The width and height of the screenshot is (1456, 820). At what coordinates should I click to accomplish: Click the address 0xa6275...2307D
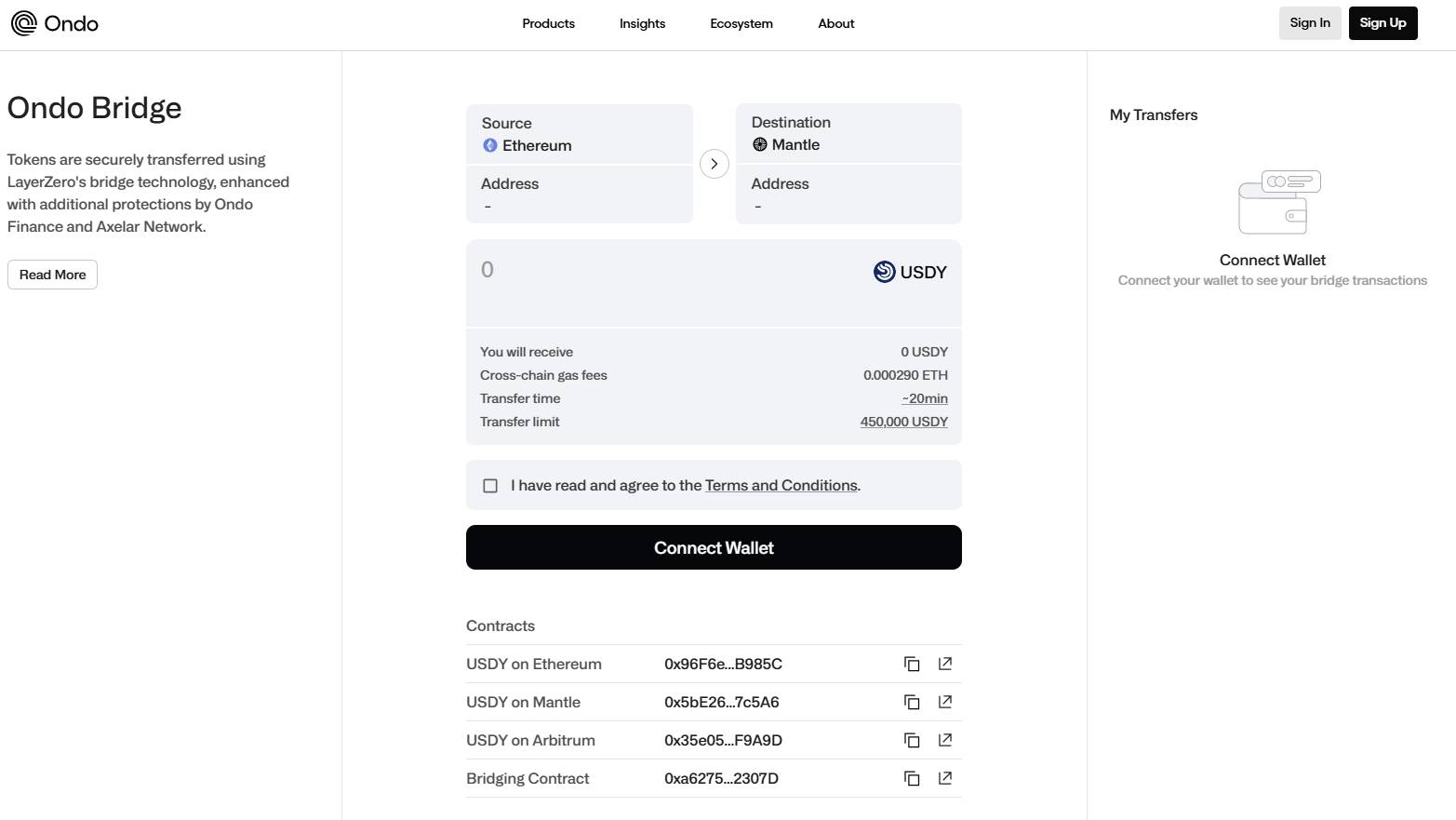[721, 778]
